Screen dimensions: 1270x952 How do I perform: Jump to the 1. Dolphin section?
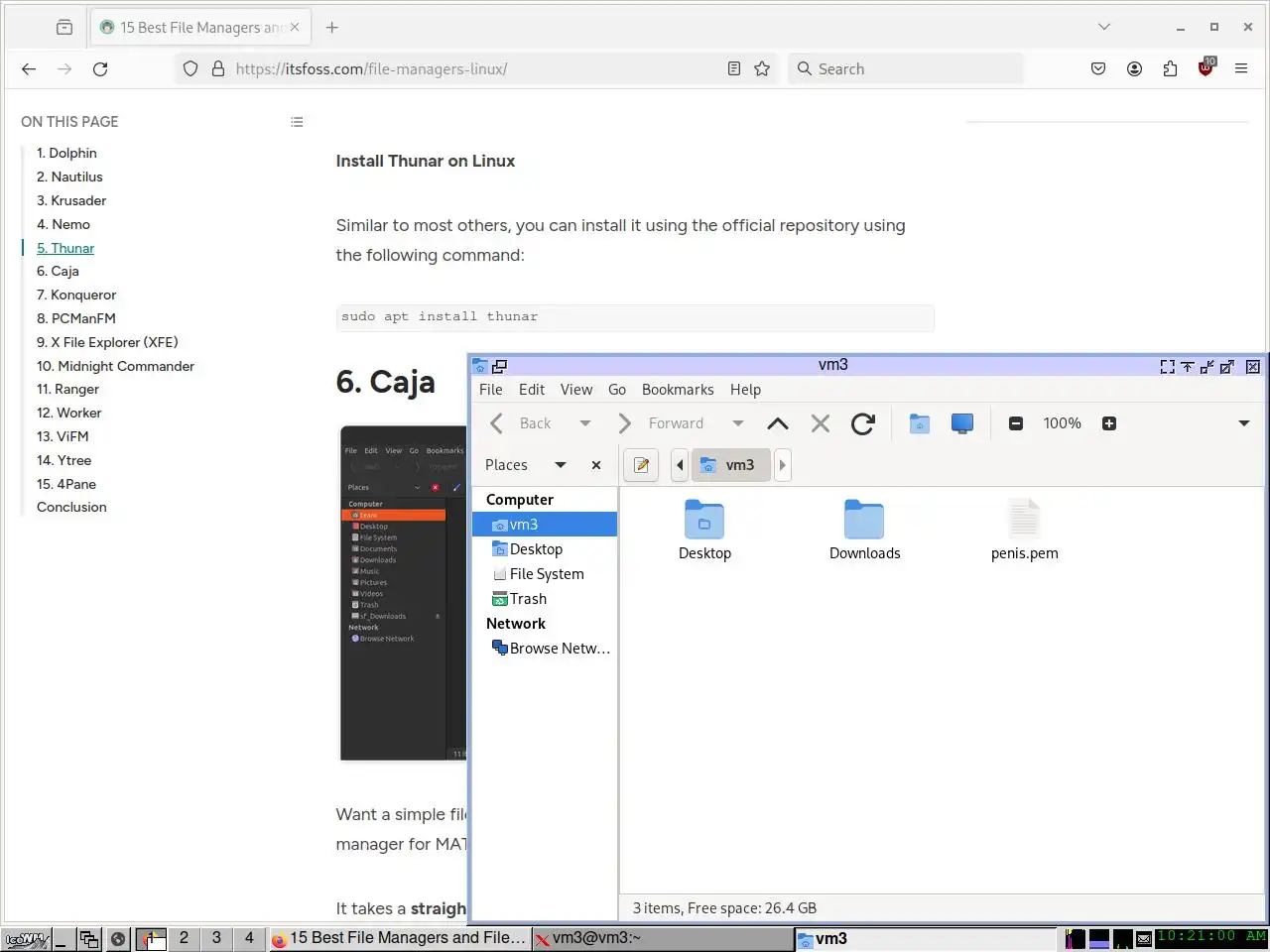point(66,153)
